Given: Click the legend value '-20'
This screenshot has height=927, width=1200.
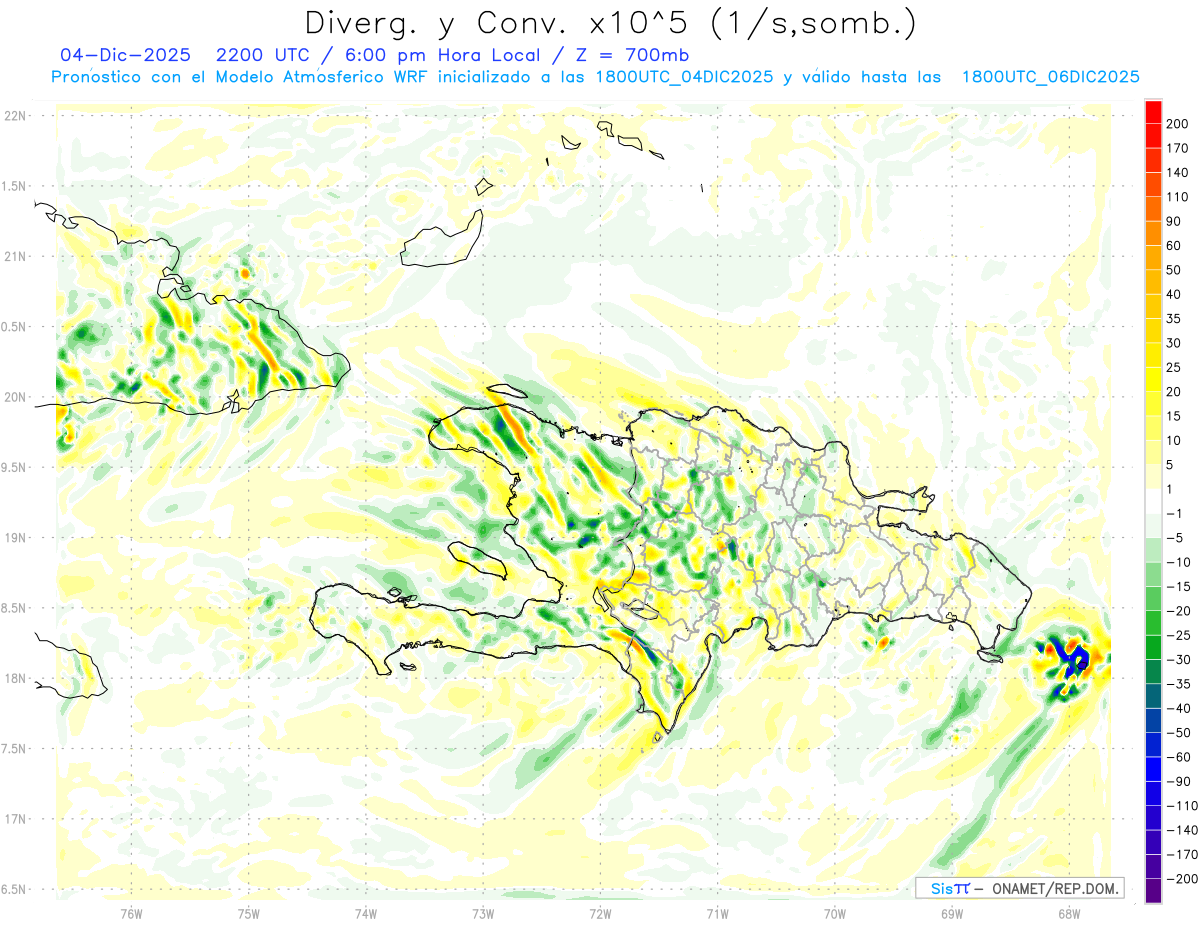Looking at the screenshot, I should [1181, 611].
